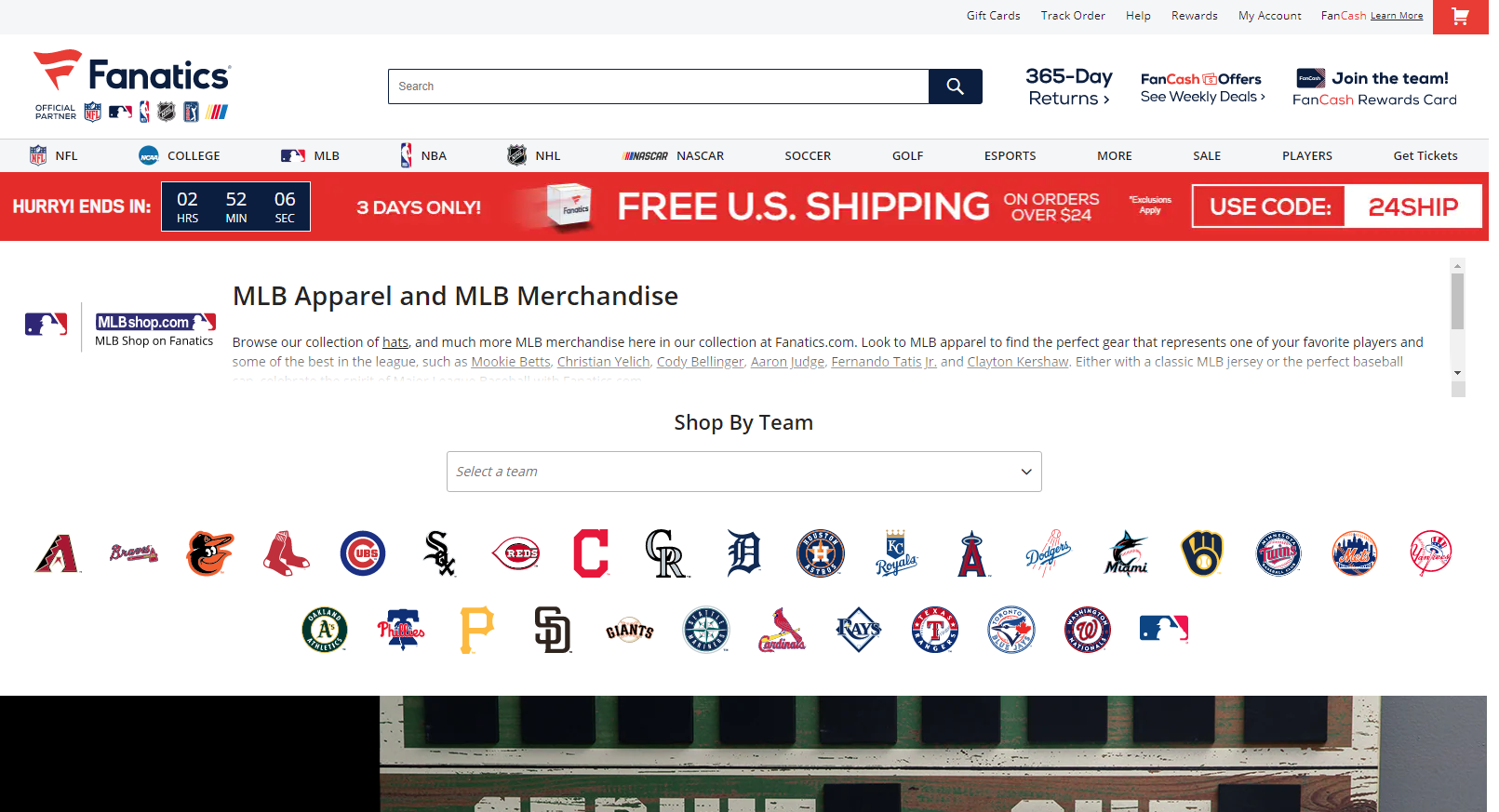The image size is (1499, 812).
Task: Open 365-Day Returns chevron link
Action: pyautogui.click(x=1069, y=87)
